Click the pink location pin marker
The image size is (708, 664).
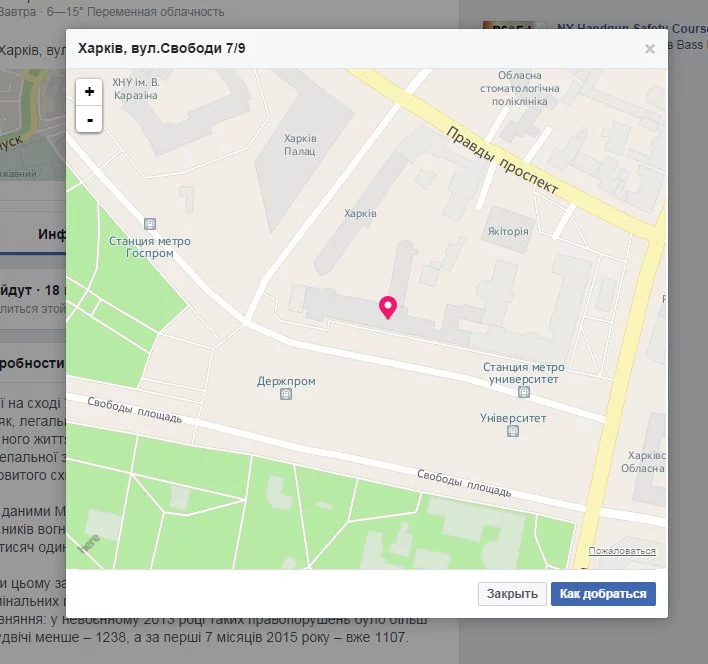tap(388, 307)
